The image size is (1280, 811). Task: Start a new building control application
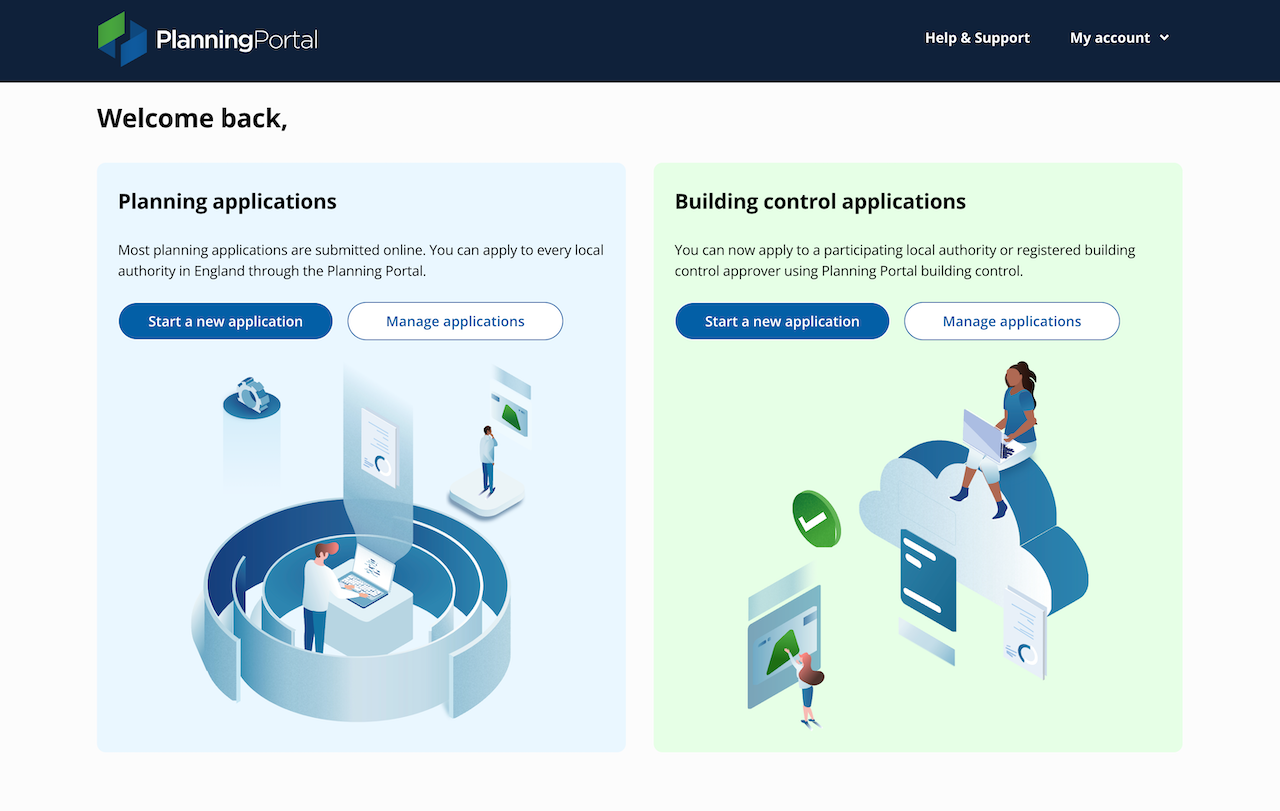point(782,321)
